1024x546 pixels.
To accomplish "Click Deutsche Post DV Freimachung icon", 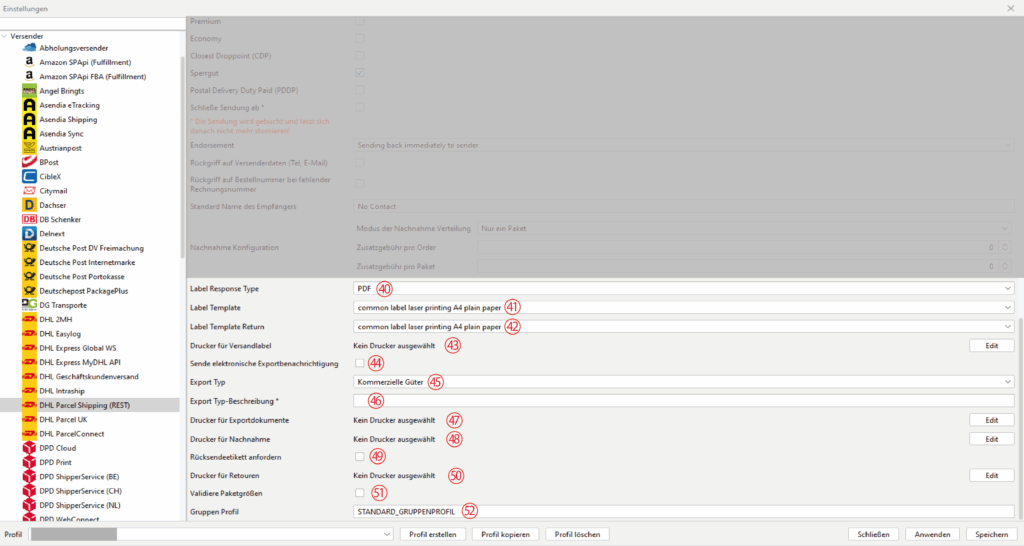I will [29, 248].
